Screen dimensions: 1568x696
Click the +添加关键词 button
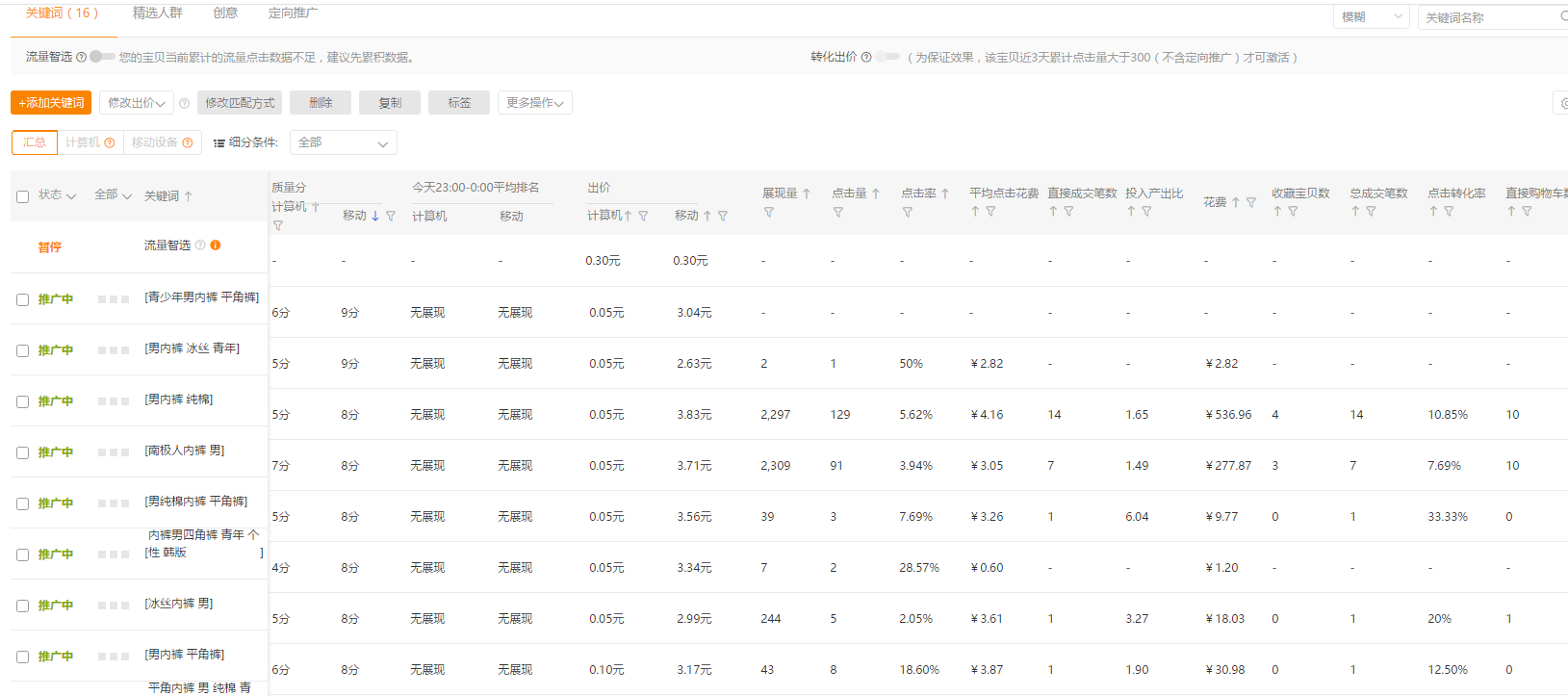click(51, 103)
